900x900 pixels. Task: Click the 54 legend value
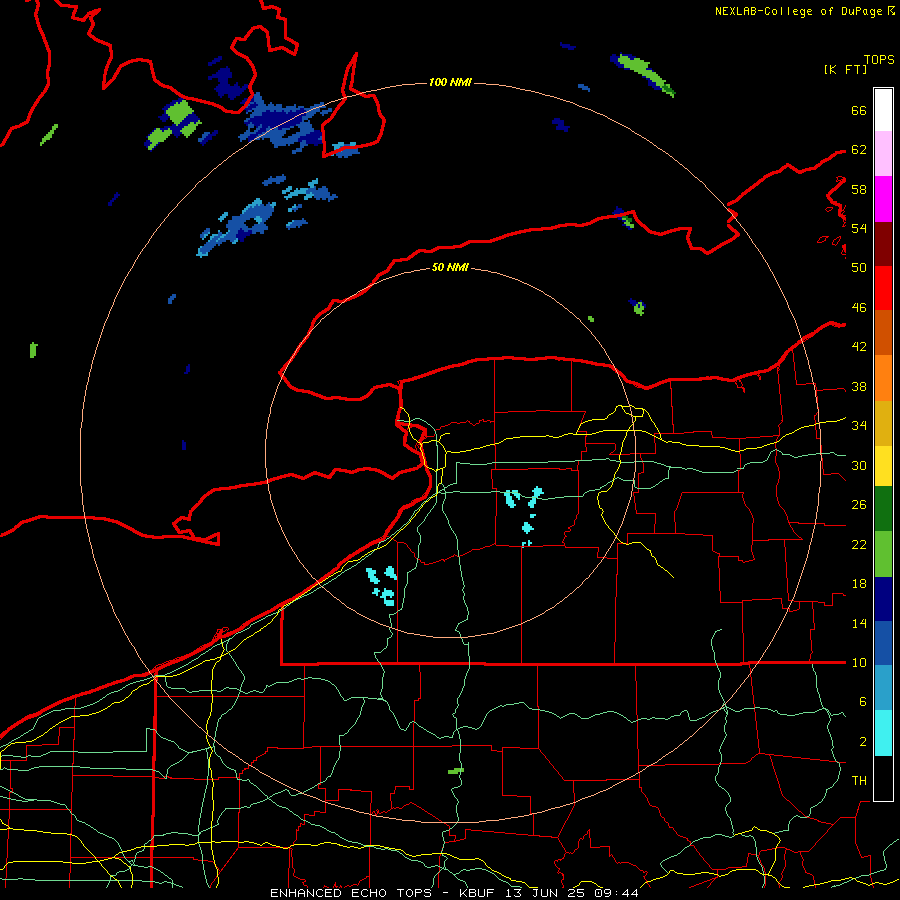(x=859, y=228)
